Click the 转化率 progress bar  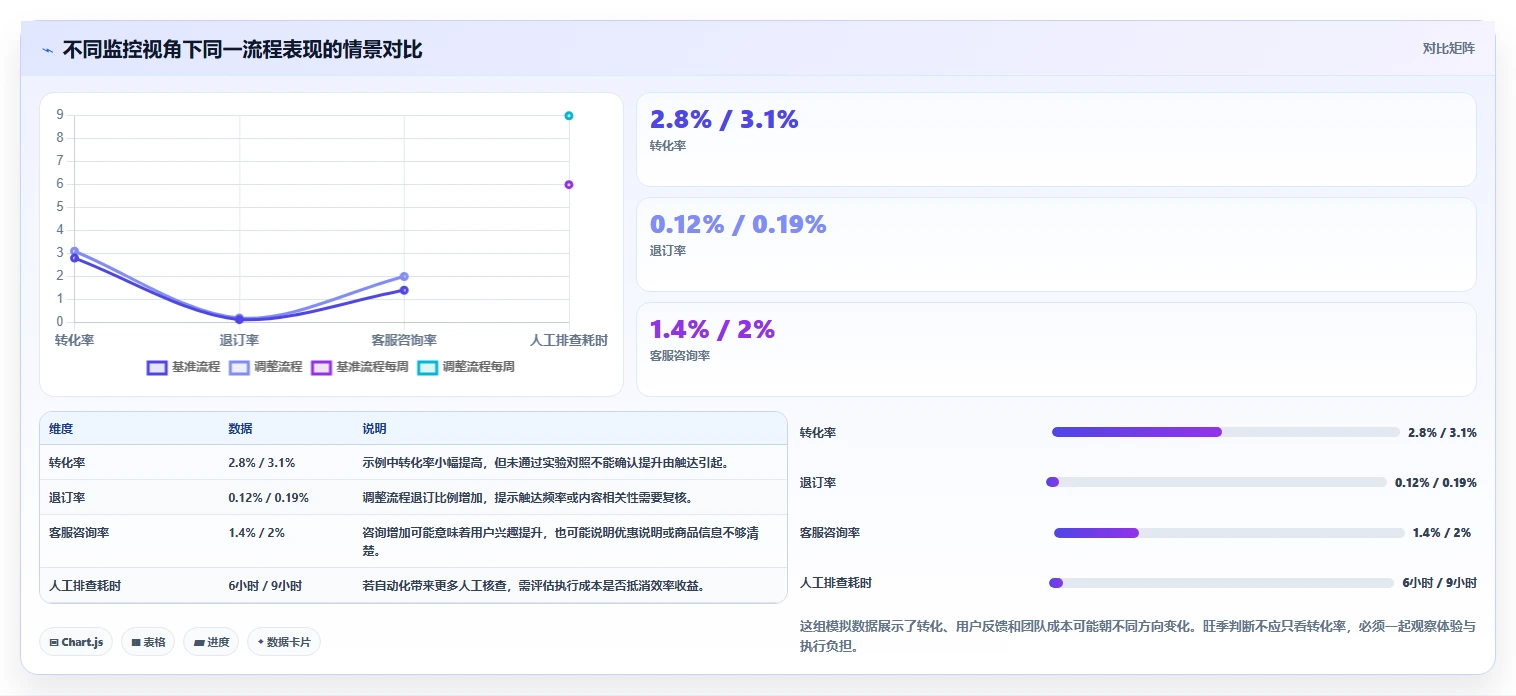pos(1226,432)
